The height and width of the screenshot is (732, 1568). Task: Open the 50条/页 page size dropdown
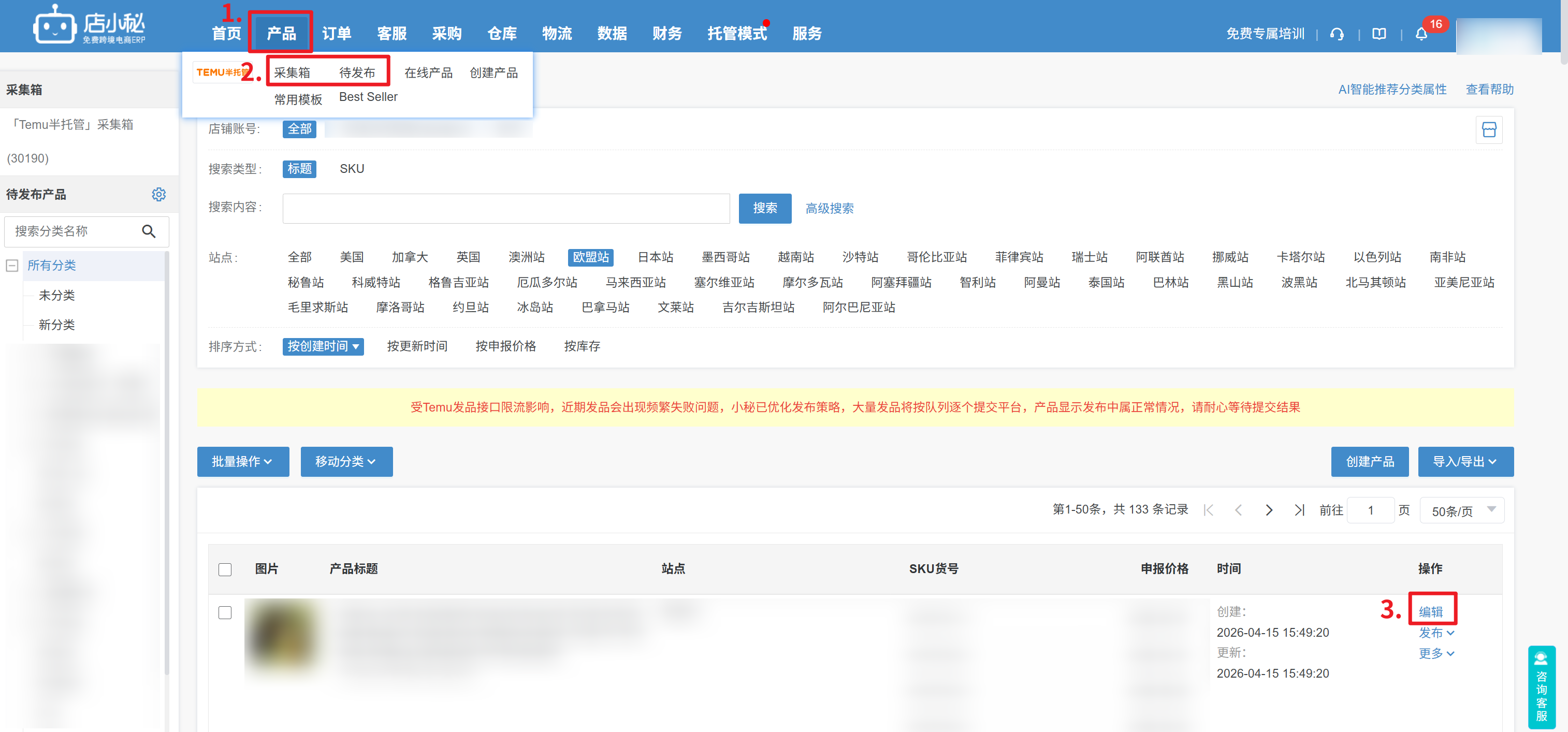(1461, 510)
